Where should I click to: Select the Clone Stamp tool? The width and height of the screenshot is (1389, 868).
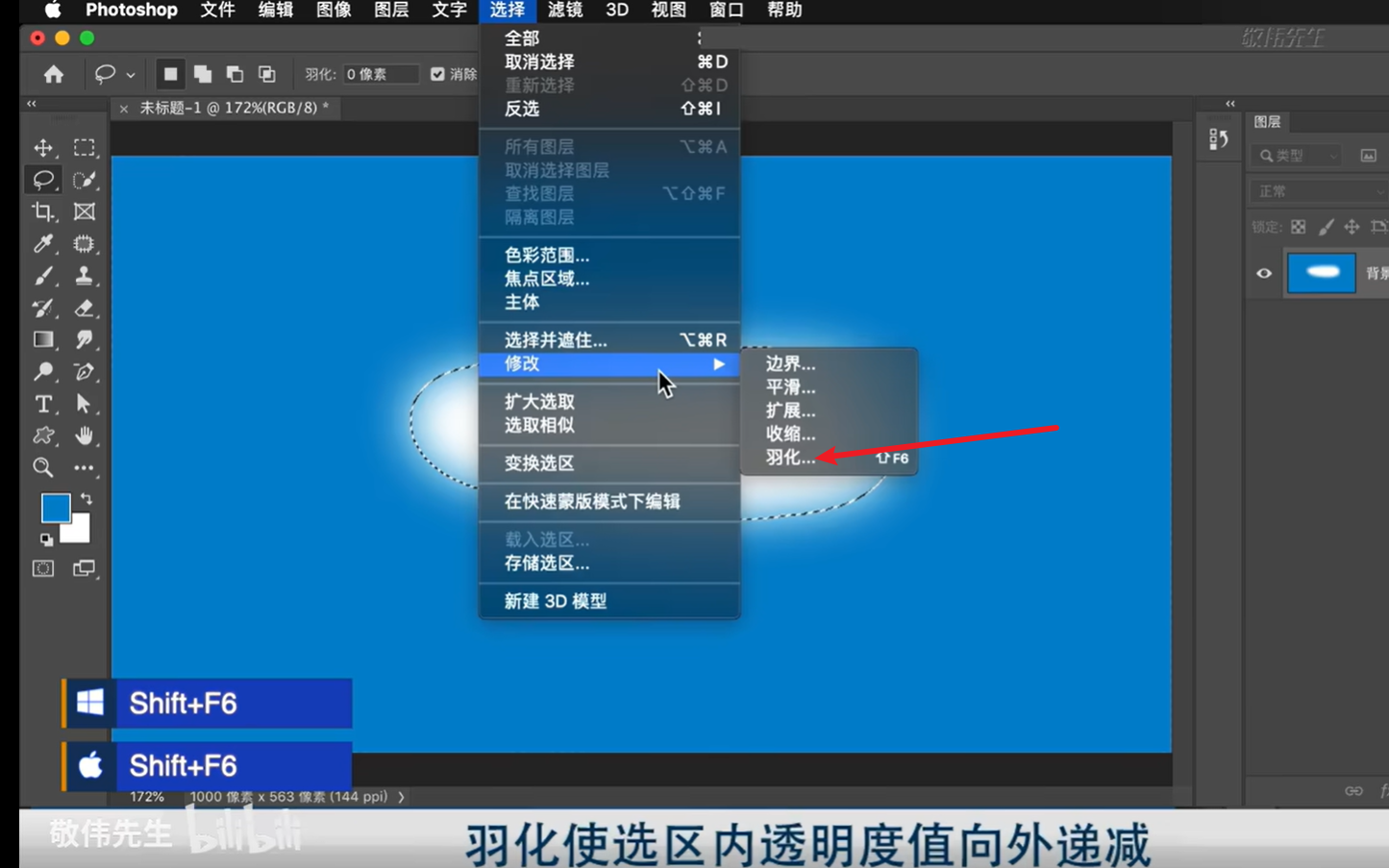tap(85, 276)
